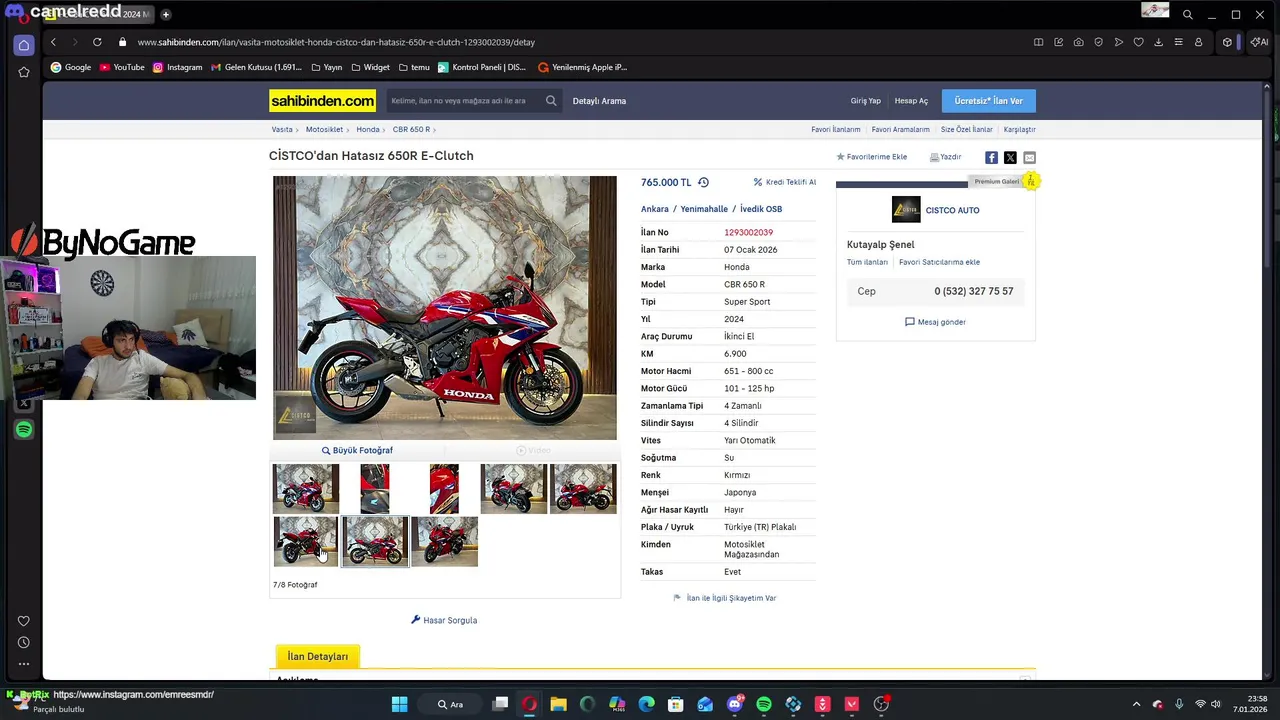1280x720 pixels.
Task: Share the listing on X
Action: 1010,157
